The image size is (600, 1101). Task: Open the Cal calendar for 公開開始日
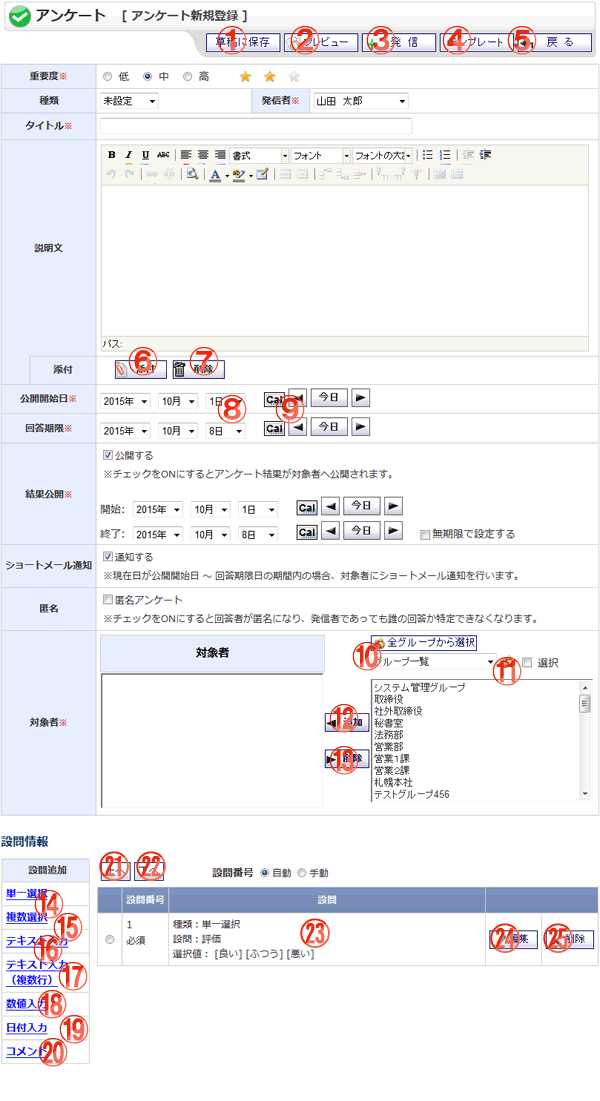[x=274, y=399]
